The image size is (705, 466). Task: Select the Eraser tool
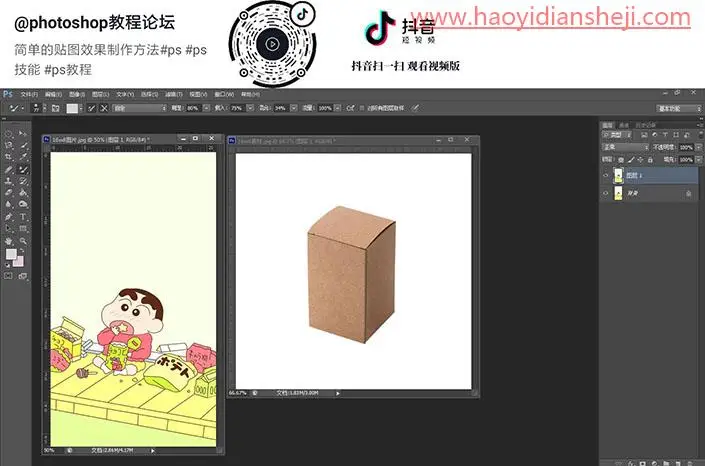click(8, 193)
